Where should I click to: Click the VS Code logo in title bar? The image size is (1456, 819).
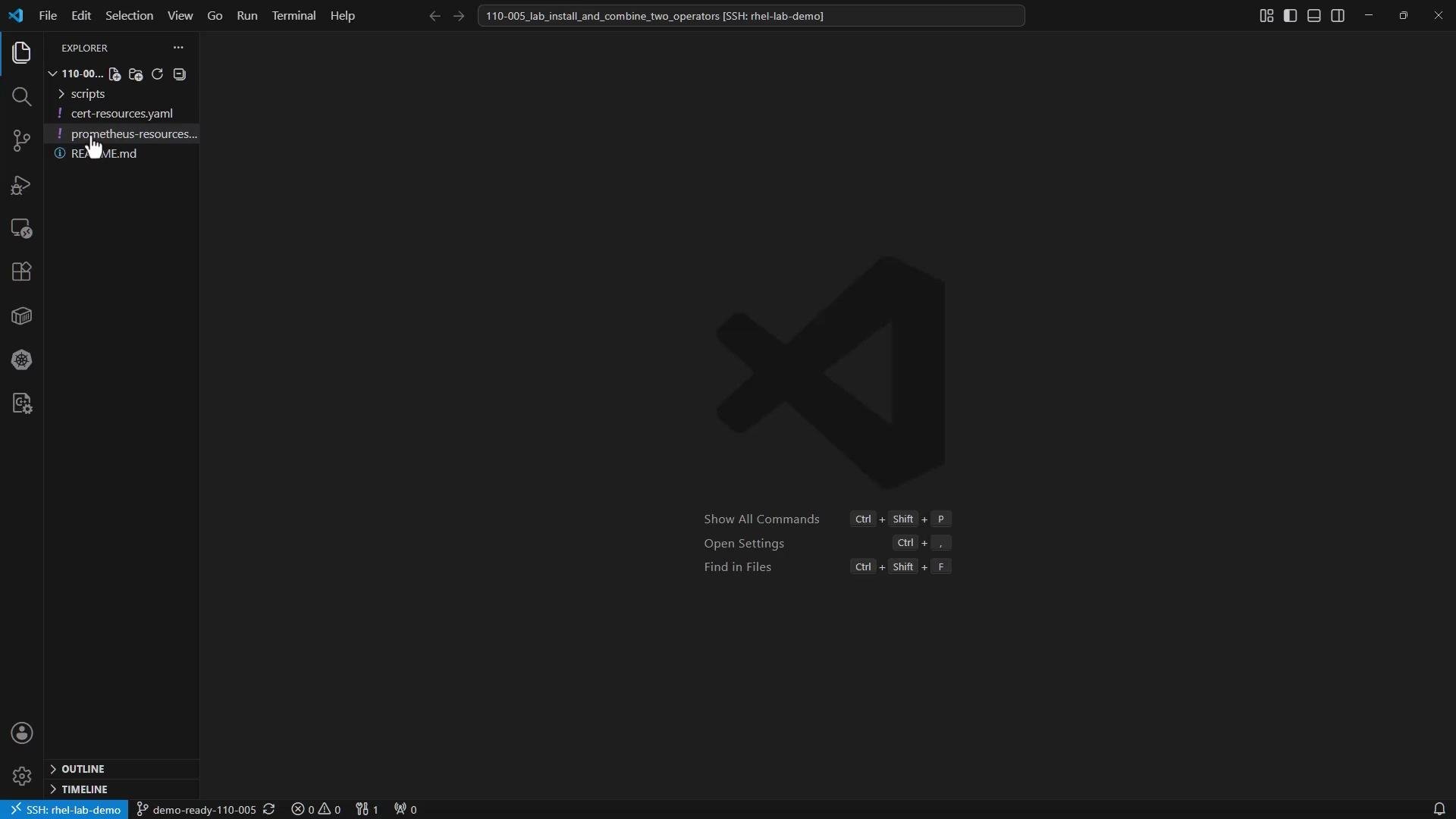[x=16, y=16]
